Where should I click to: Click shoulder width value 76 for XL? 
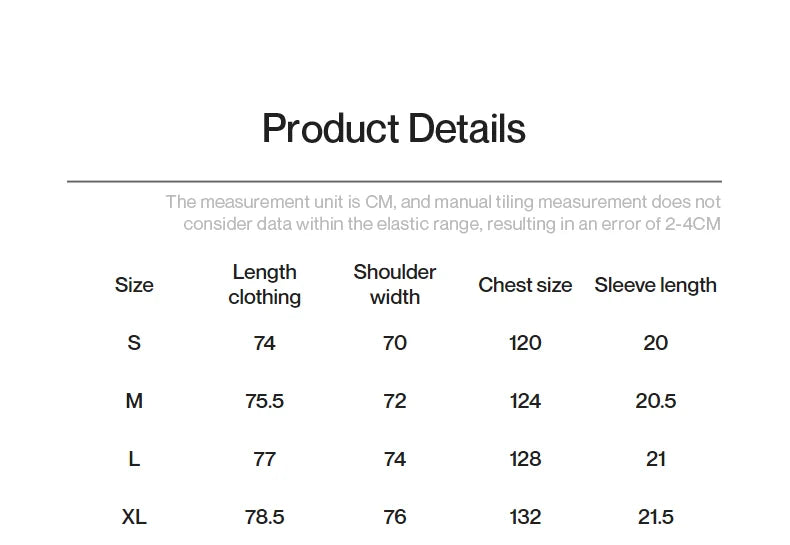tap(395, 517)
